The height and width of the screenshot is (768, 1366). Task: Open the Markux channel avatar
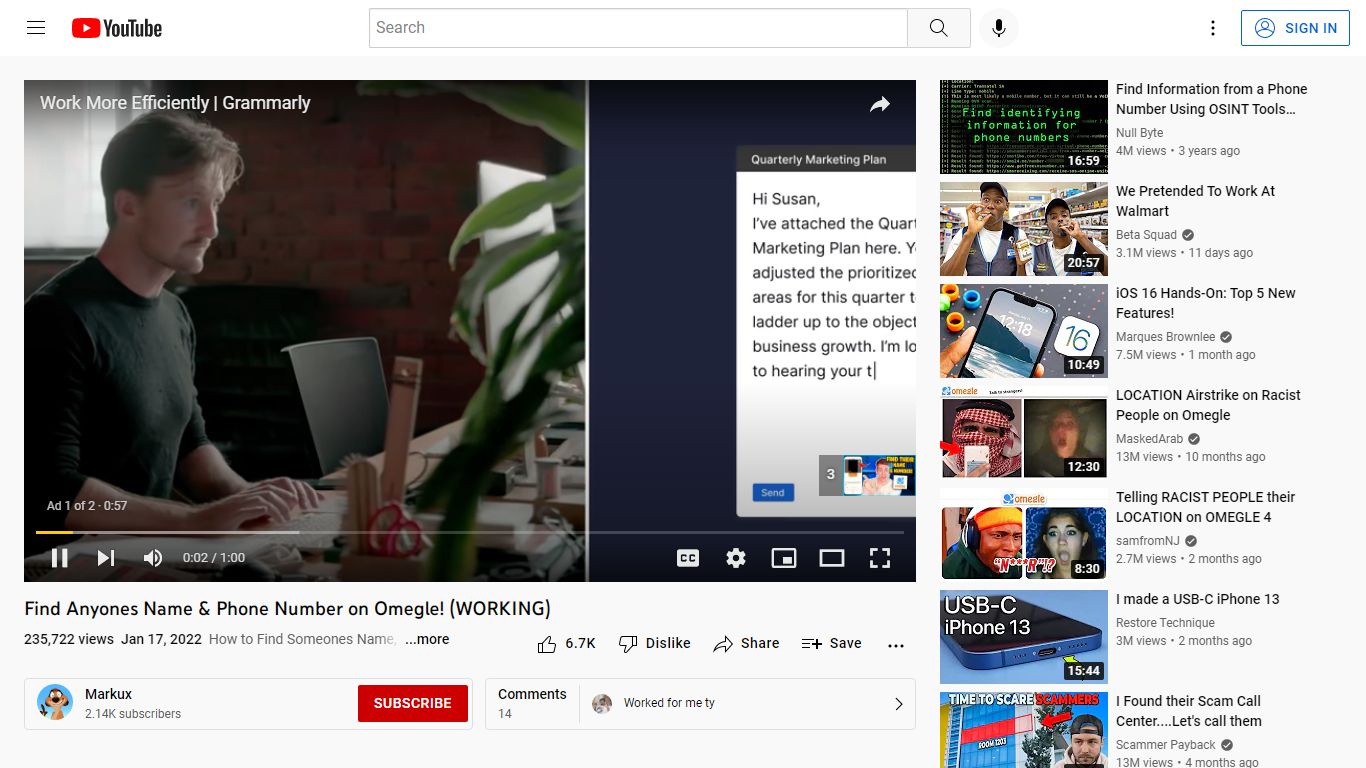click(x=55, y=703)
